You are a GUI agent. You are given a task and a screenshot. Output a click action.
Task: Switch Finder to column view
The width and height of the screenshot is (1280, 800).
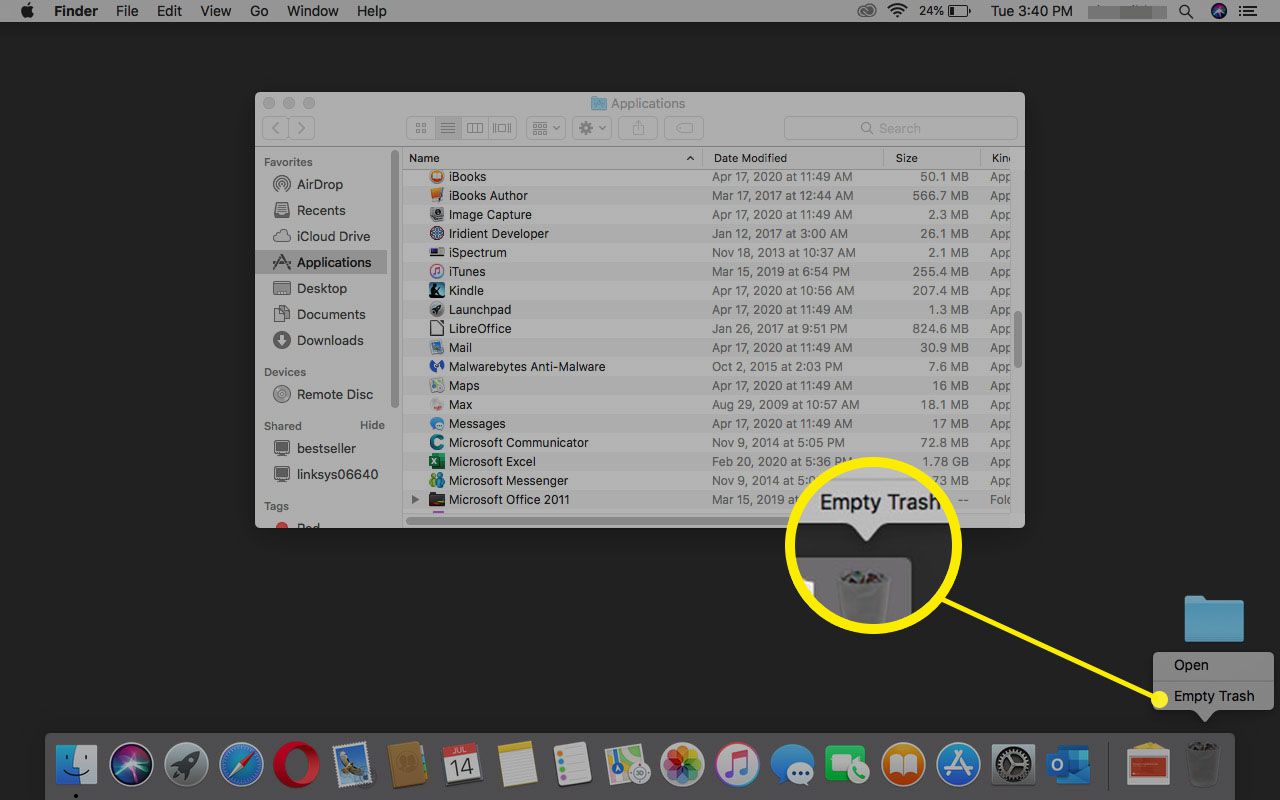[x=475, y=128]
